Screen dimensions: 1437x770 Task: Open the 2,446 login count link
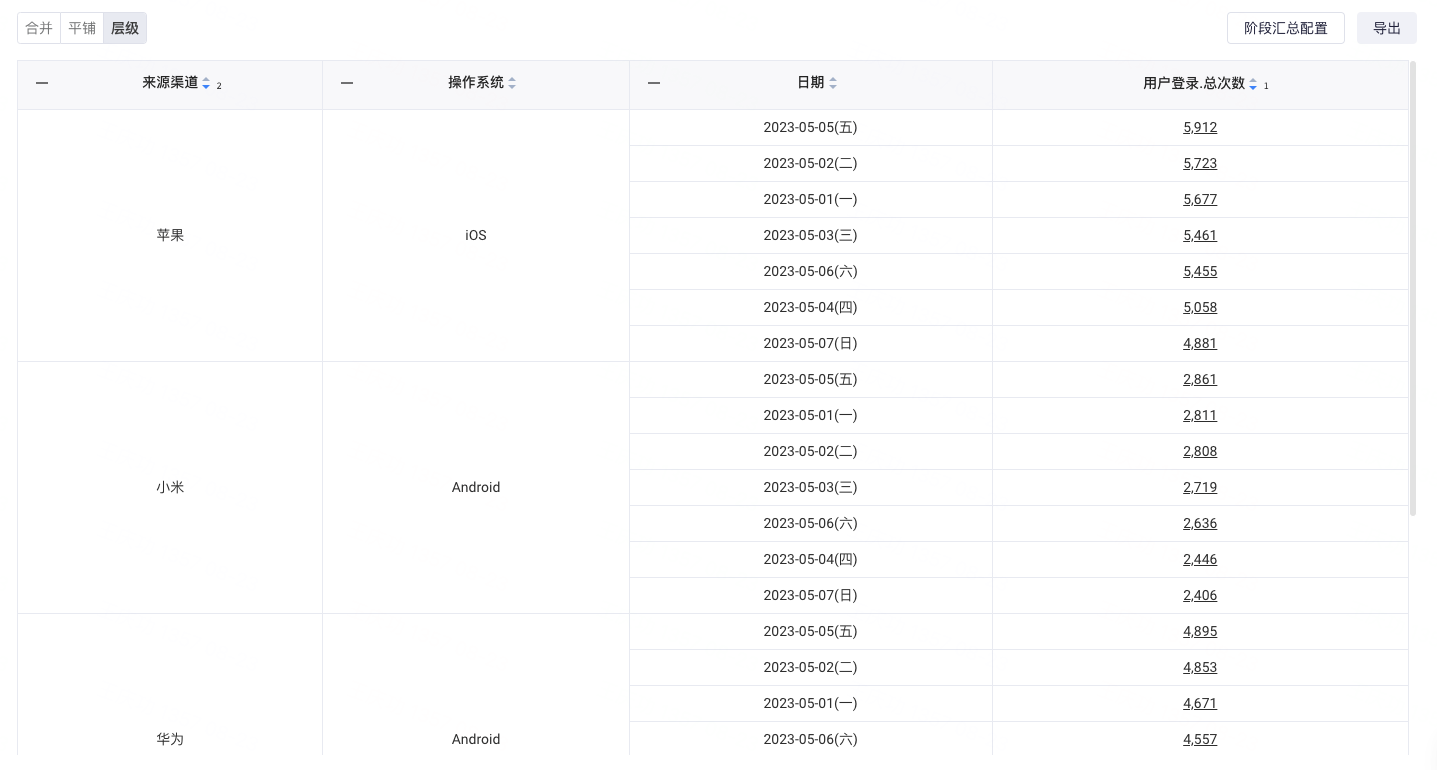[x=1200, y=559]
